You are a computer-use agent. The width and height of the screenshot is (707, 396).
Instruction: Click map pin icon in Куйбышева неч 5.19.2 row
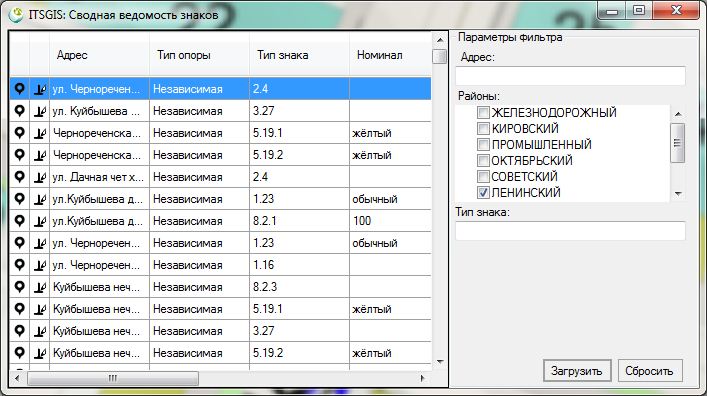(x=19, y=352)
